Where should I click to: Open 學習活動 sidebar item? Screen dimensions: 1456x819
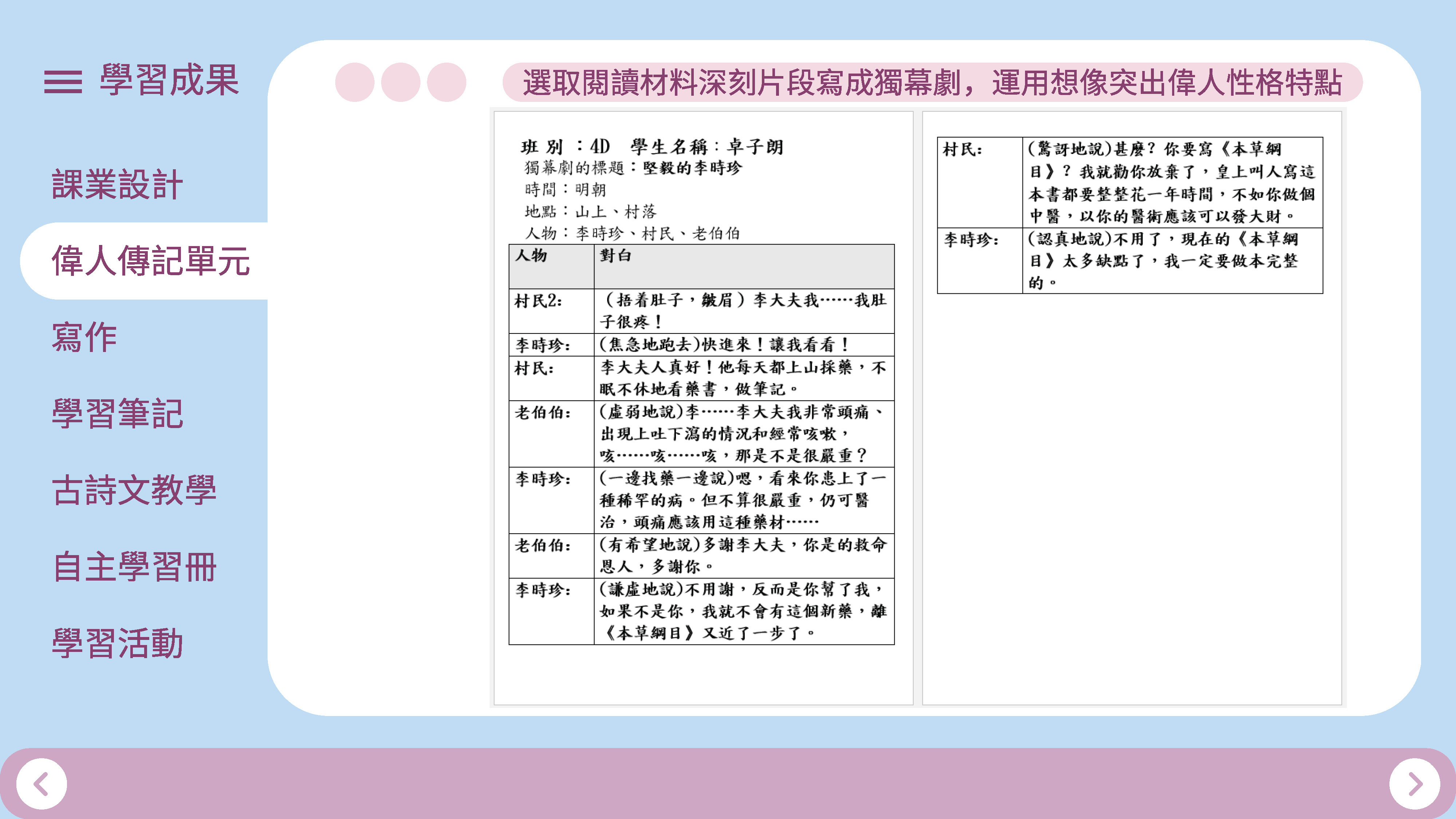coord(117,643)
